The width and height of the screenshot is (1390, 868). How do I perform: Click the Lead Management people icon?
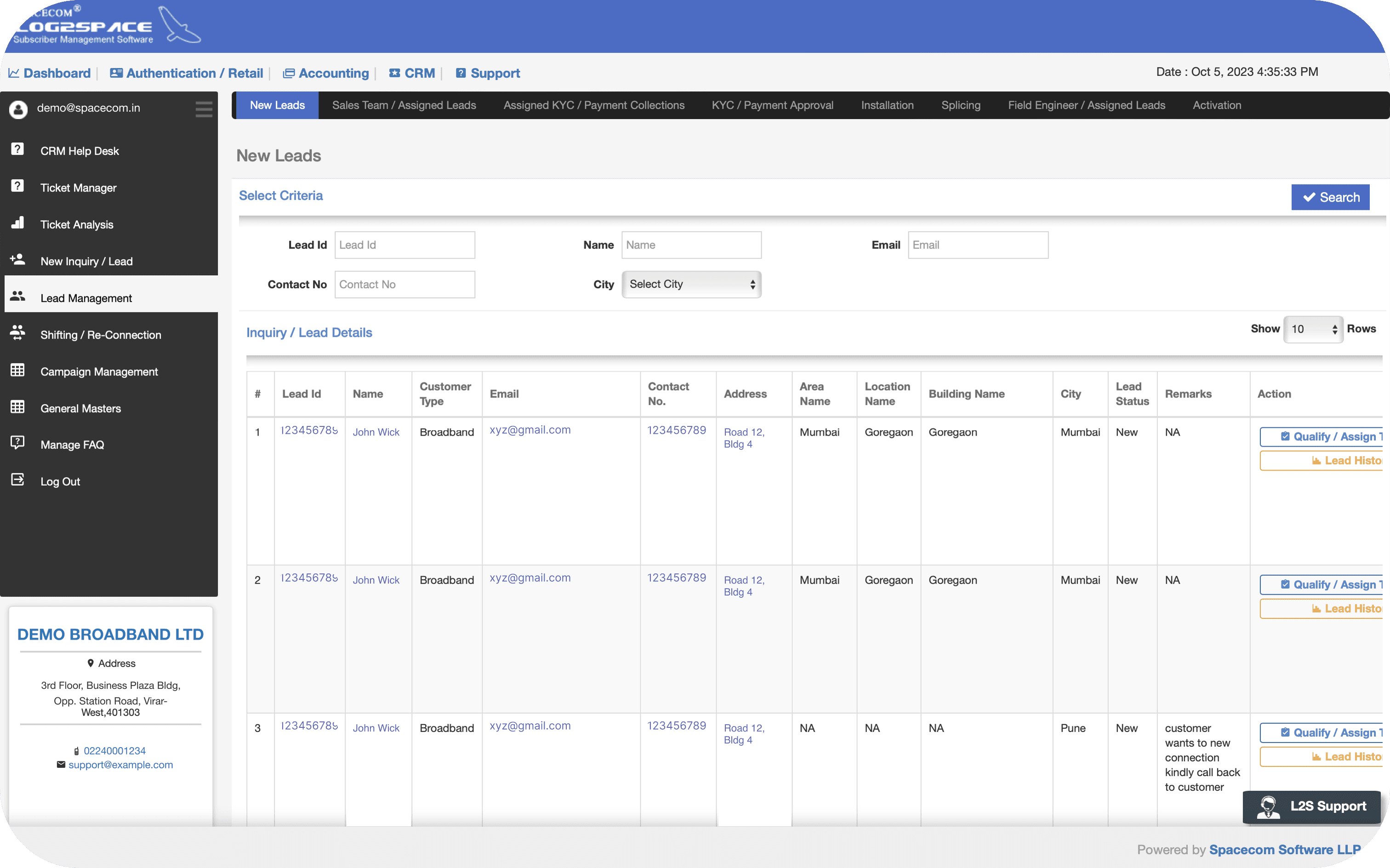click(x=17, y=296)
